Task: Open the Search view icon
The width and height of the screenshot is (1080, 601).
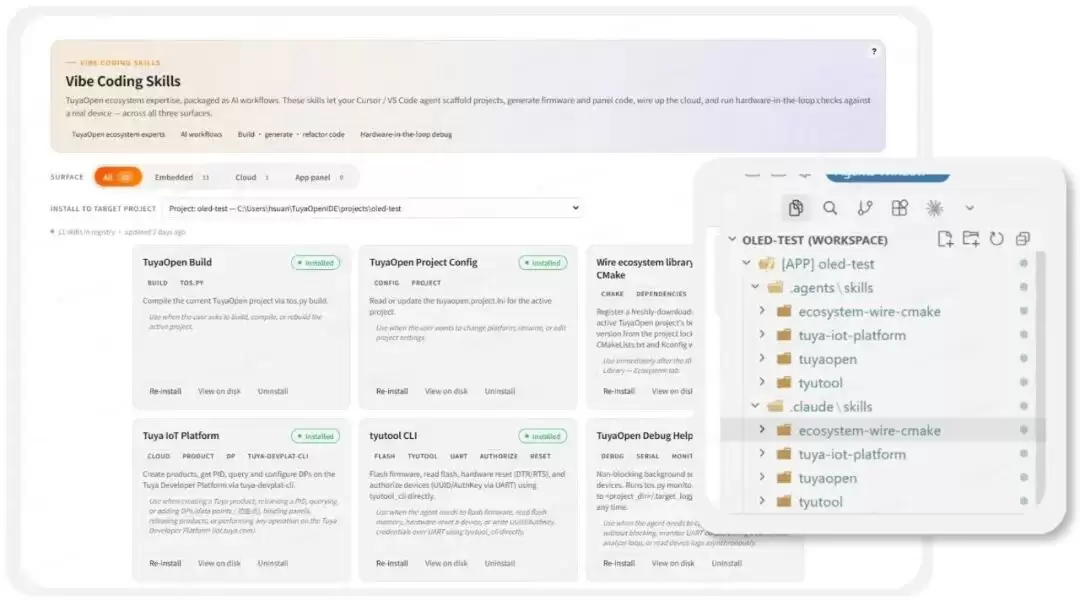Action: 830,208
